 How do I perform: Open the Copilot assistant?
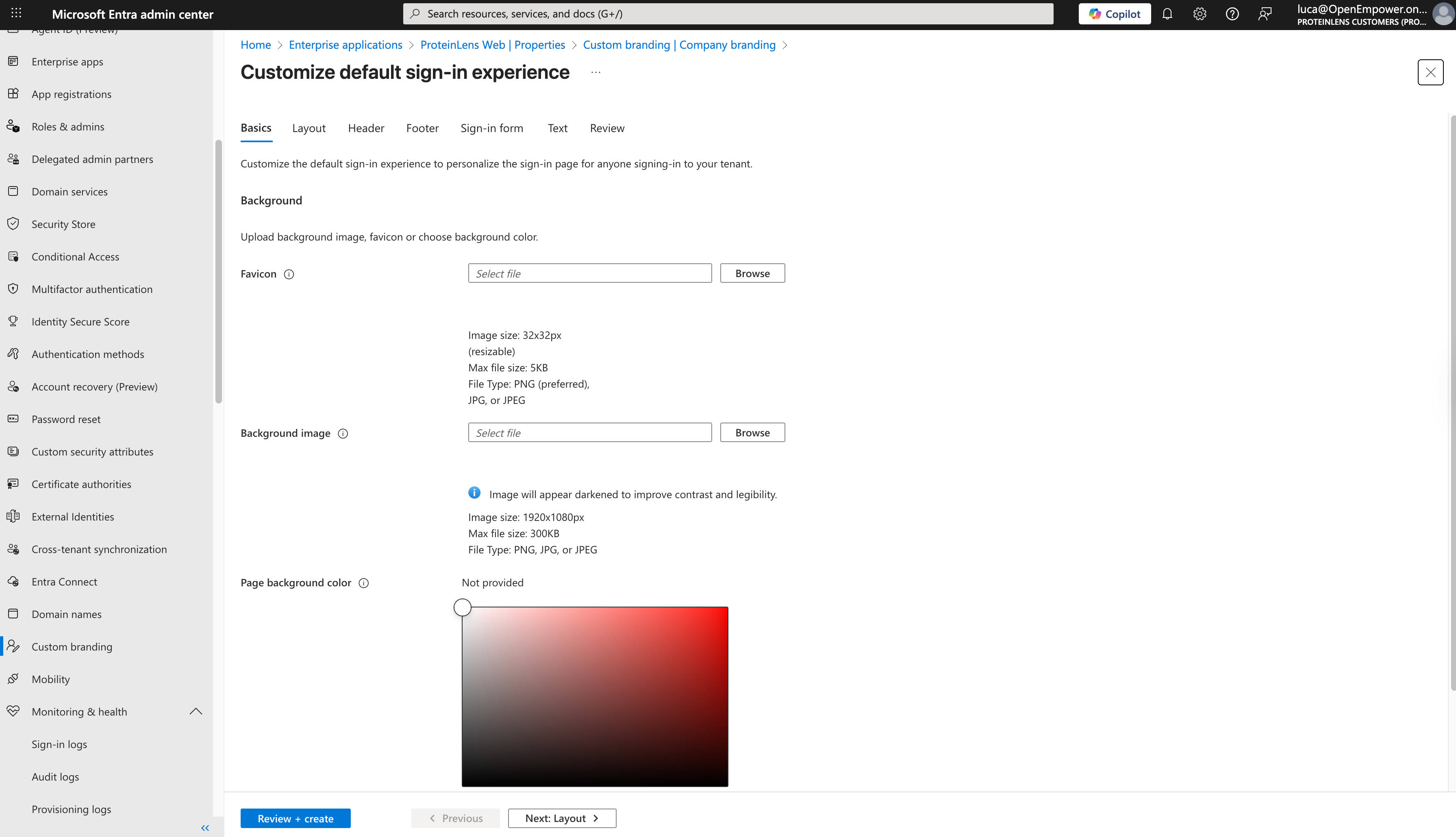(1114, 13)
